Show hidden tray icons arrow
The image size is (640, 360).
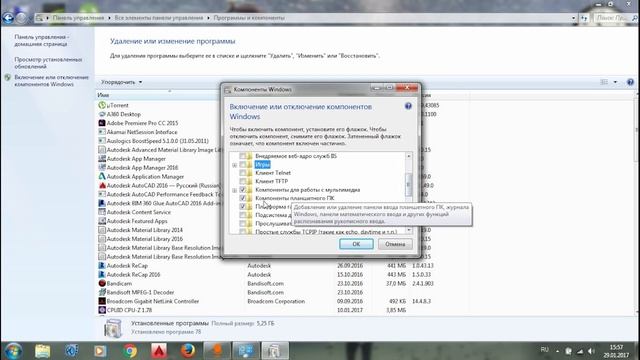coord(558,351)
